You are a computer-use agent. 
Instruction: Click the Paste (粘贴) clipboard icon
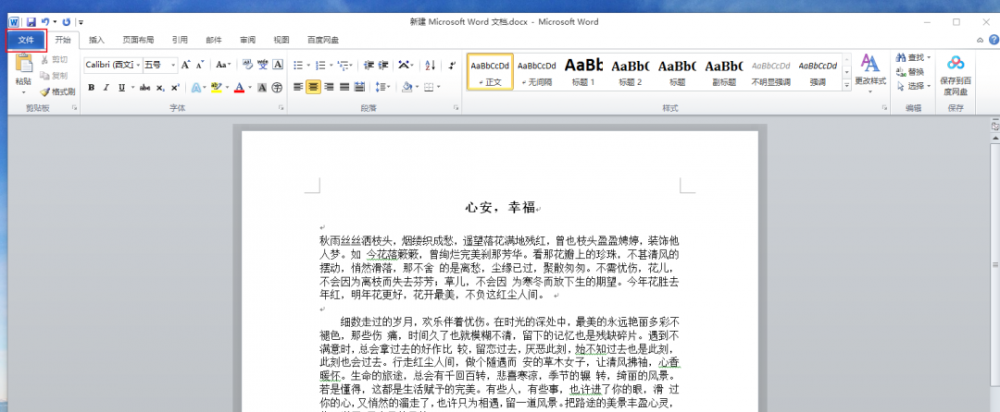pyautogui.click(x=23, y=69)
